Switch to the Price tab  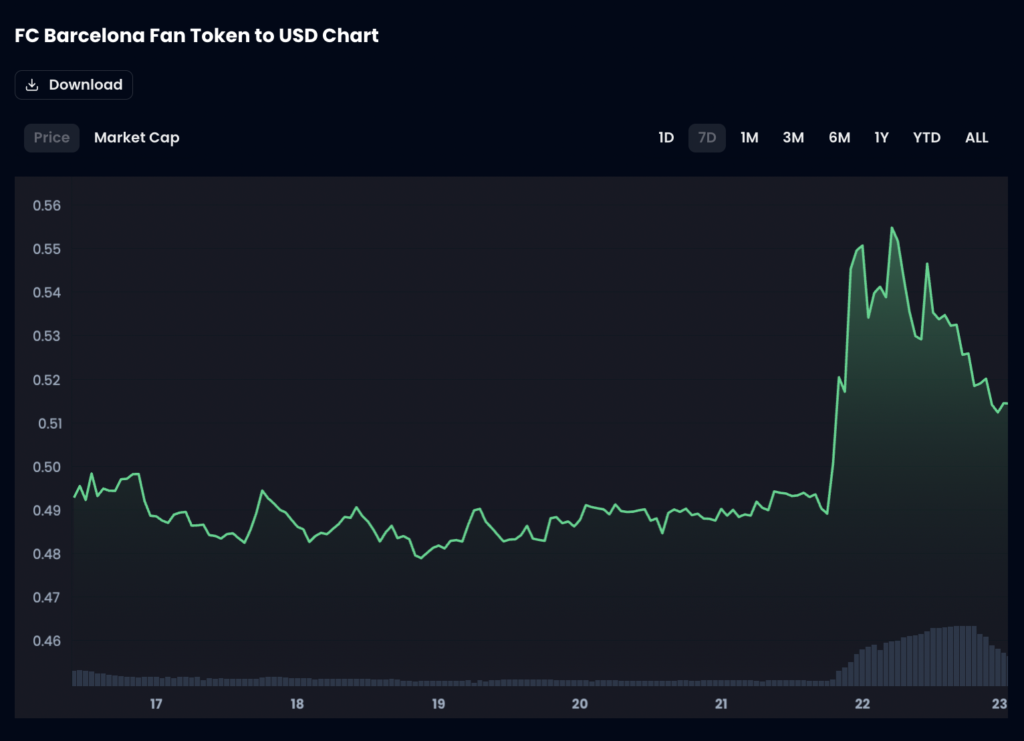52,138
